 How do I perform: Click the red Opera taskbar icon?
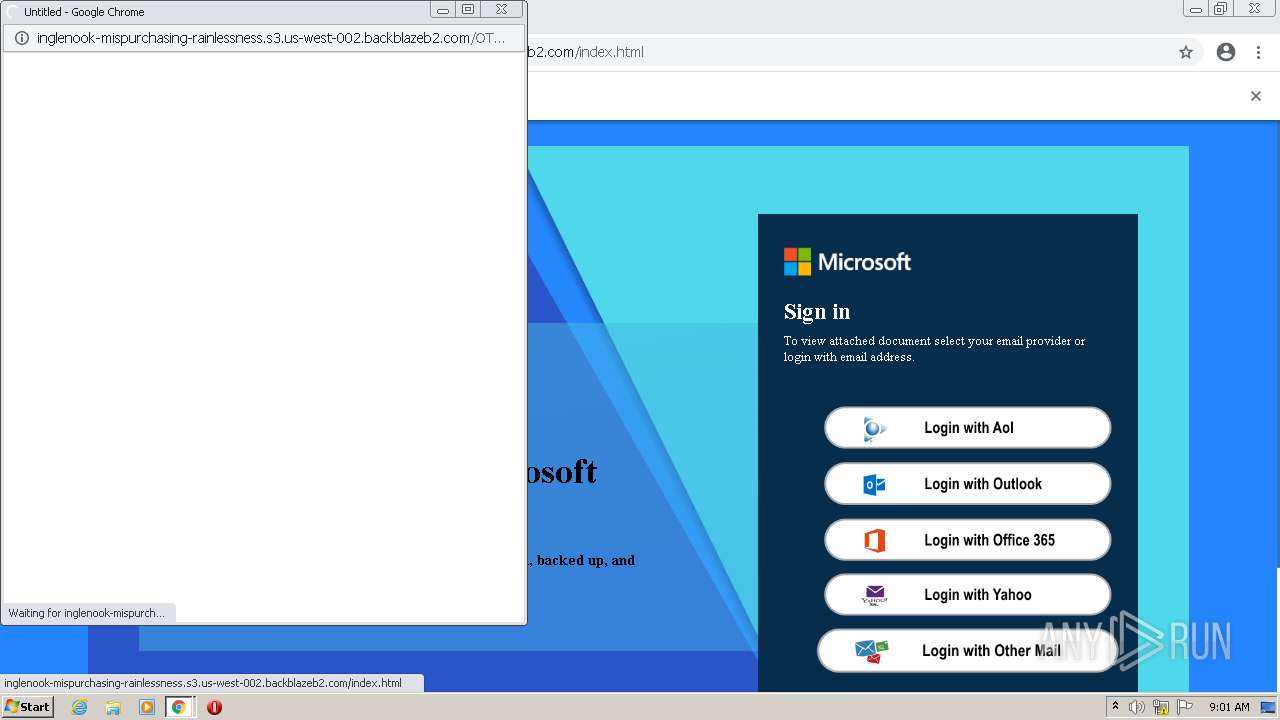214,707
